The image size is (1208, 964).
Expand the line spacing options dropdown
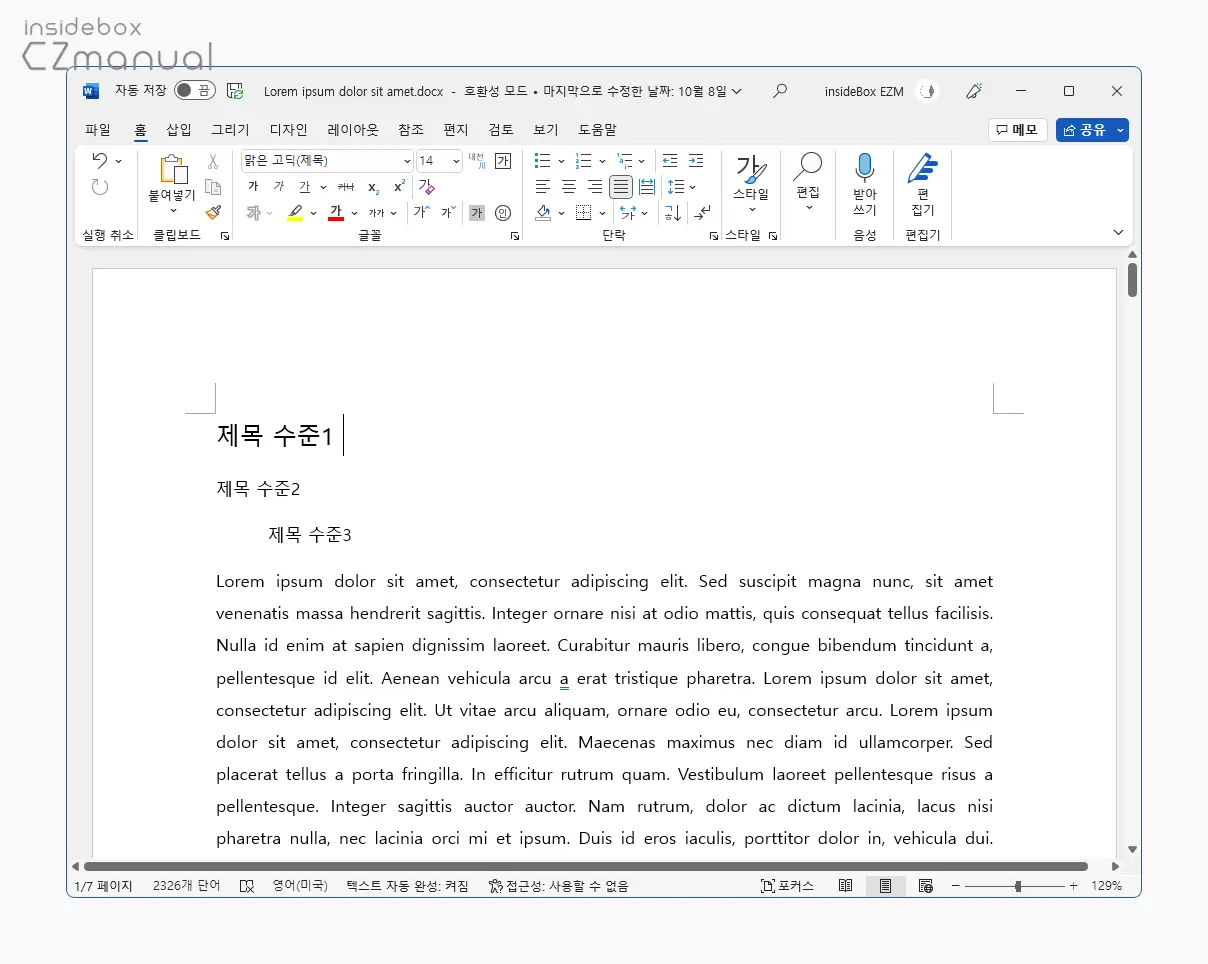(692, 186)
